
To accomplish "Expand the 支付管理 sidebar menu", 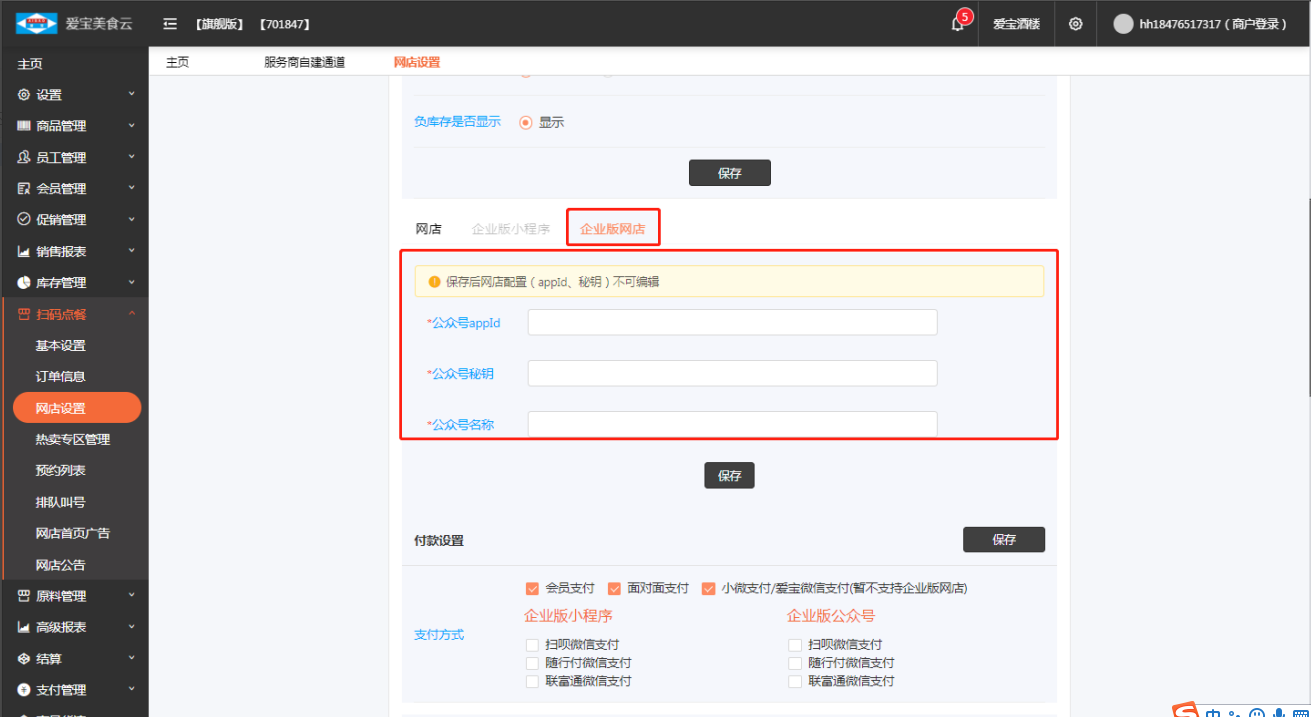I will 61,690.
